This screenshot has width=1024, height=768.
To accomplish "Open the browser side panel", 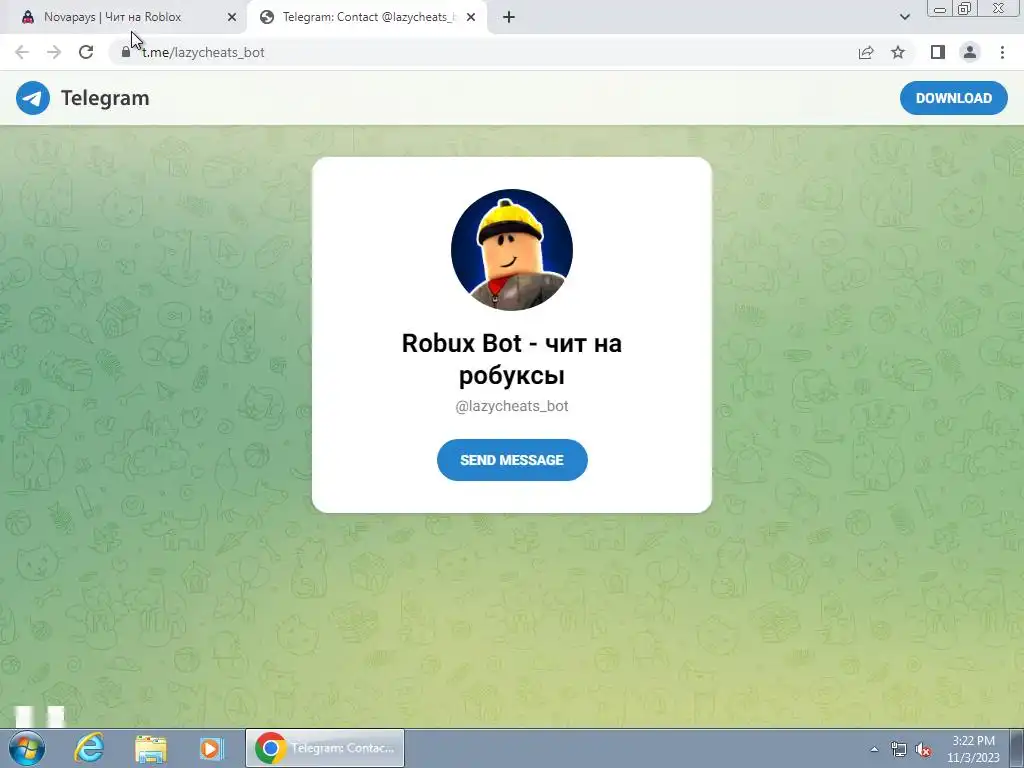I will 938,52.
